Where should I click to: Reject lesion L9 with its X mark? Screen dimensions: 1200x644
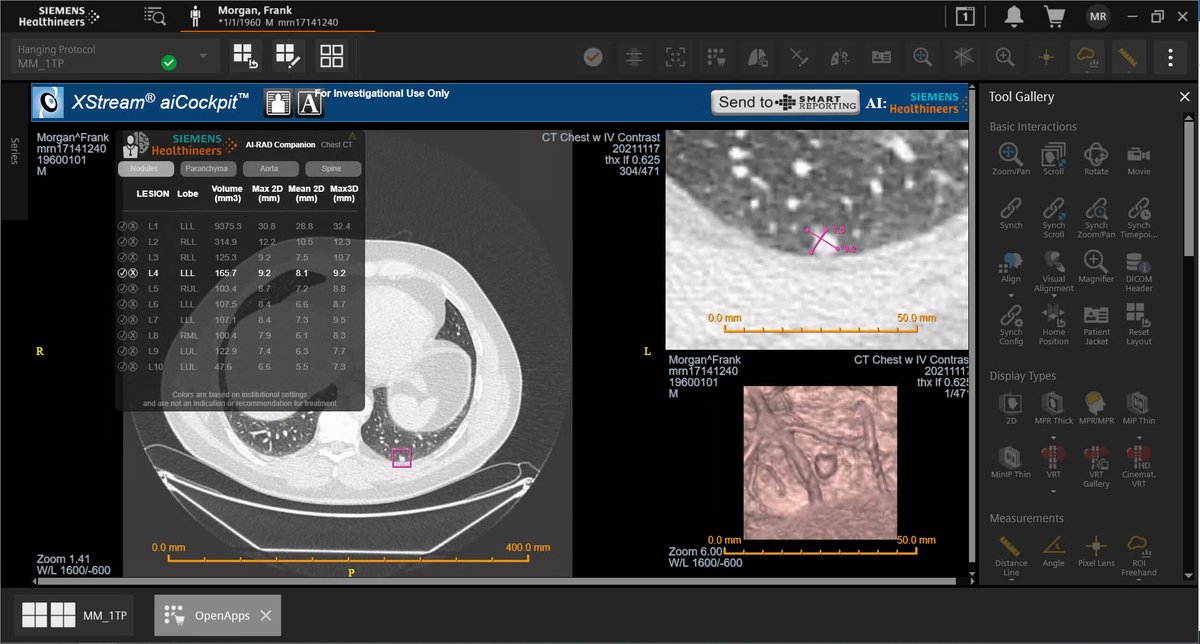click(133, 351)
